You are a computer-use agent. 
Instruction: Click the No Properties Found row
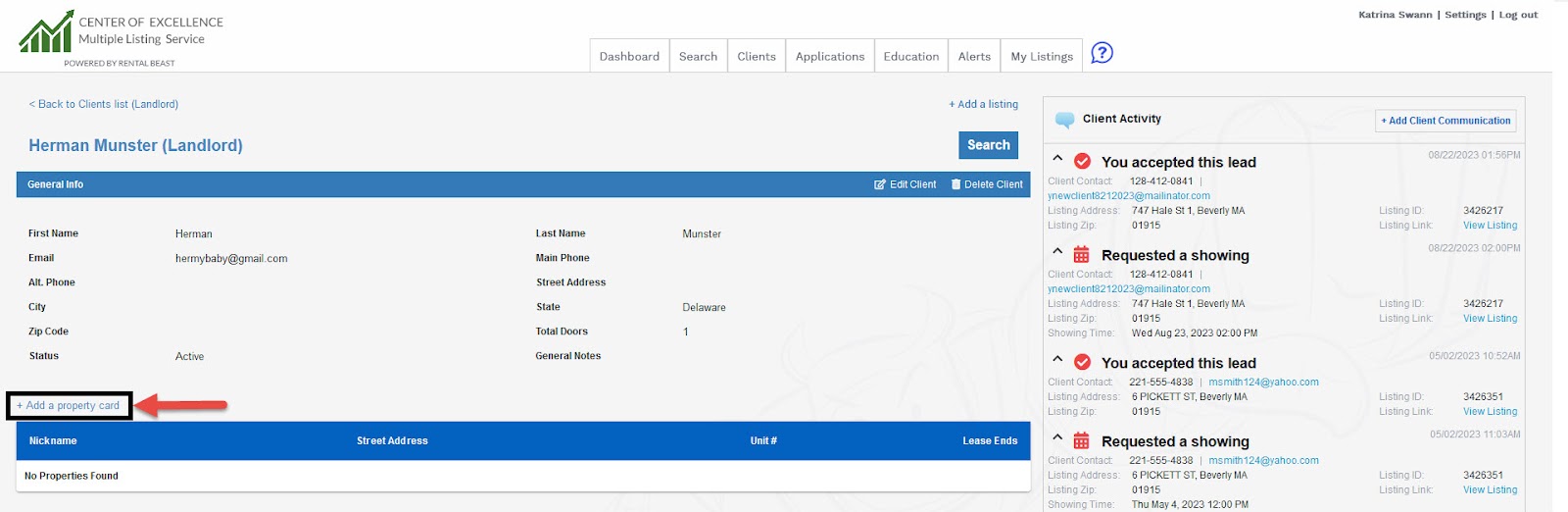click(x=523, y=476)
